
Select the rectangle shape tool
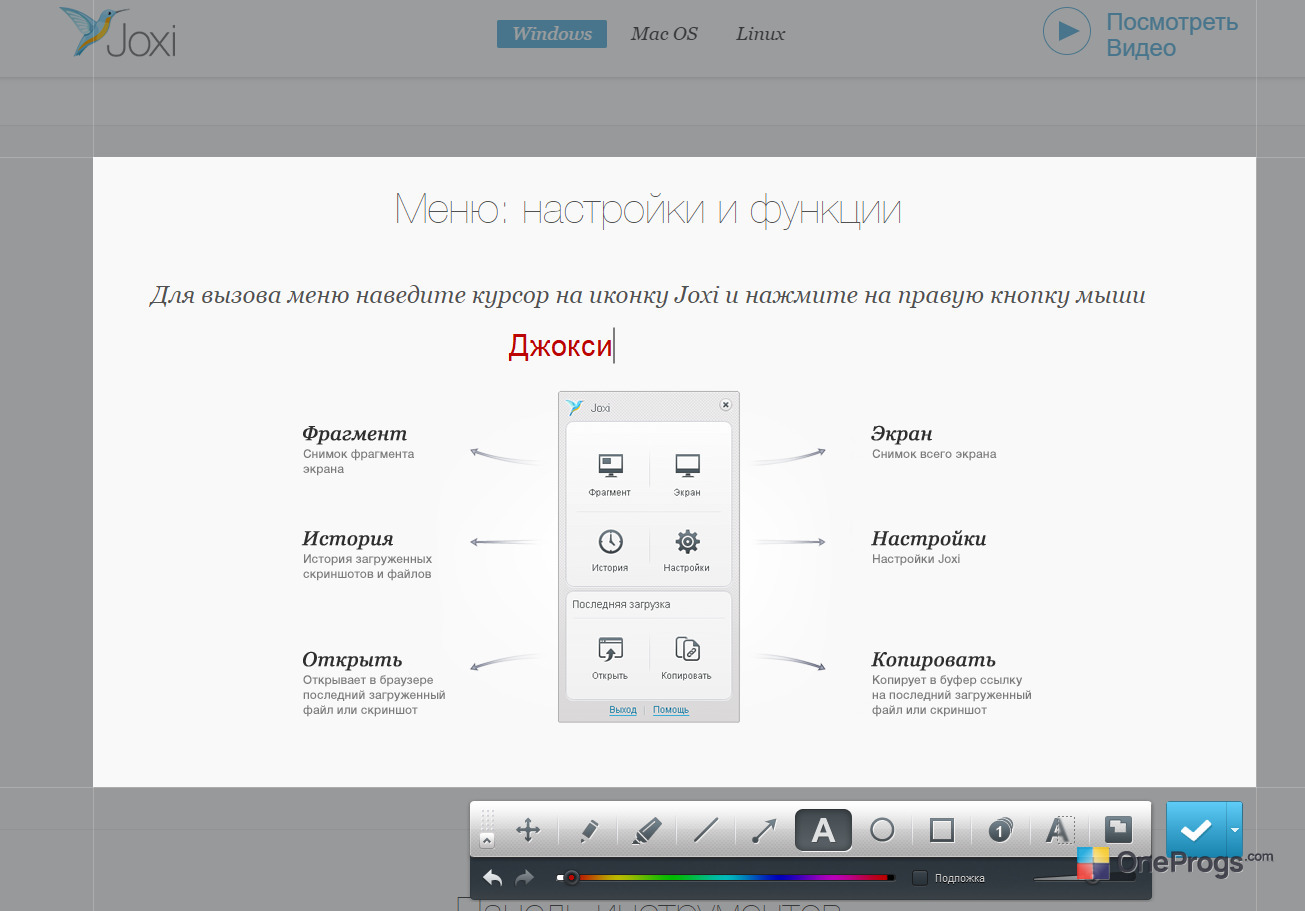click(x=942, y=830)
